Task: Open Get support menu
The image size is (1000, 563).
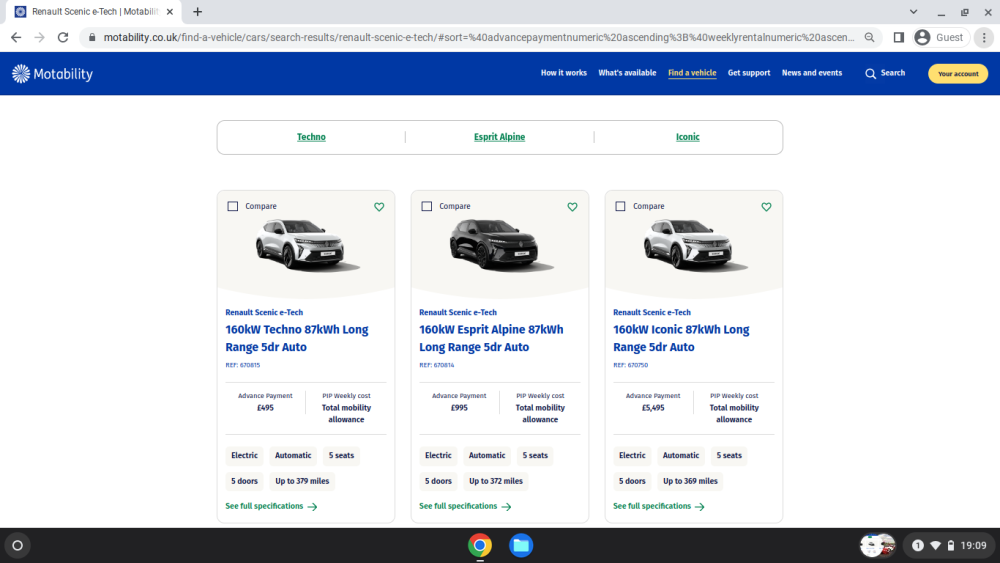Action: point(749,73)
